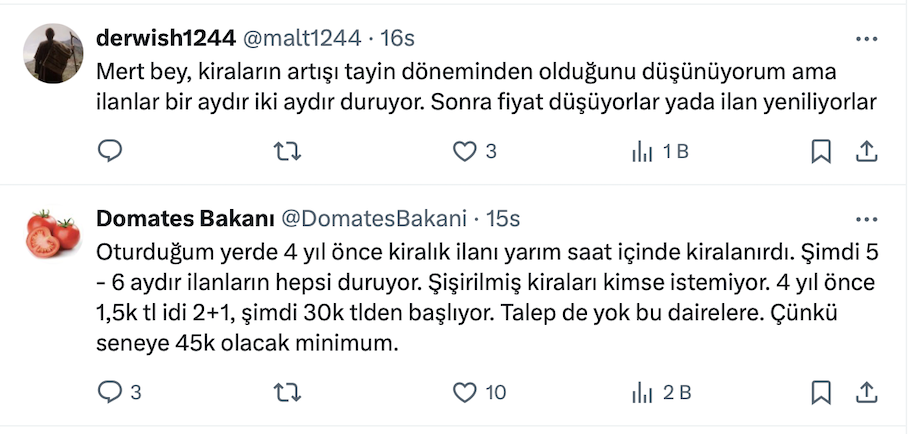Open more options for derwish1244's tweet

click(x=866, y=39)
